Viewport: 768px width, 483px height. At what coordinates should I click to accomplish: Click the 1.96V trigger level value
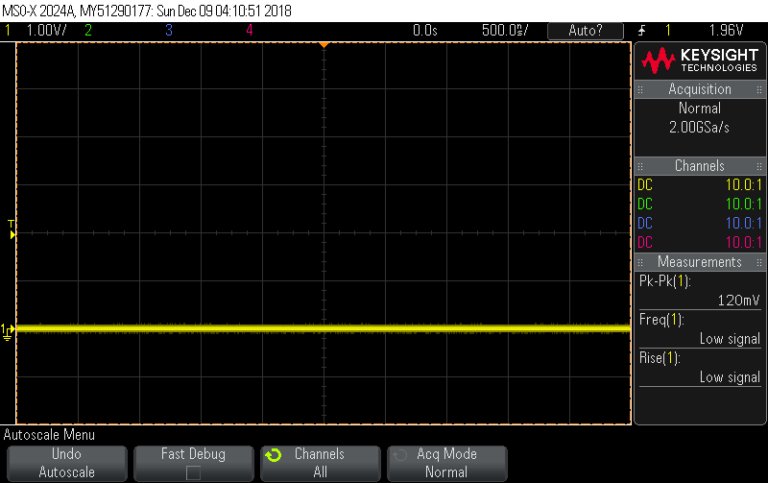click(x=726, y=30)
